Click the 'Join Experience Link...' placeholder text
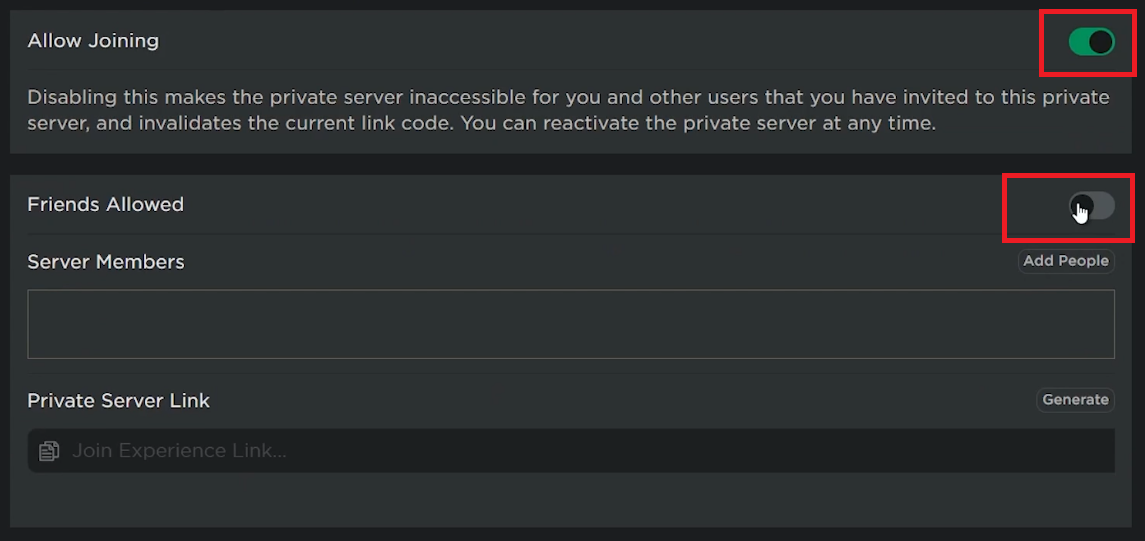 click(x=179, y=451)
